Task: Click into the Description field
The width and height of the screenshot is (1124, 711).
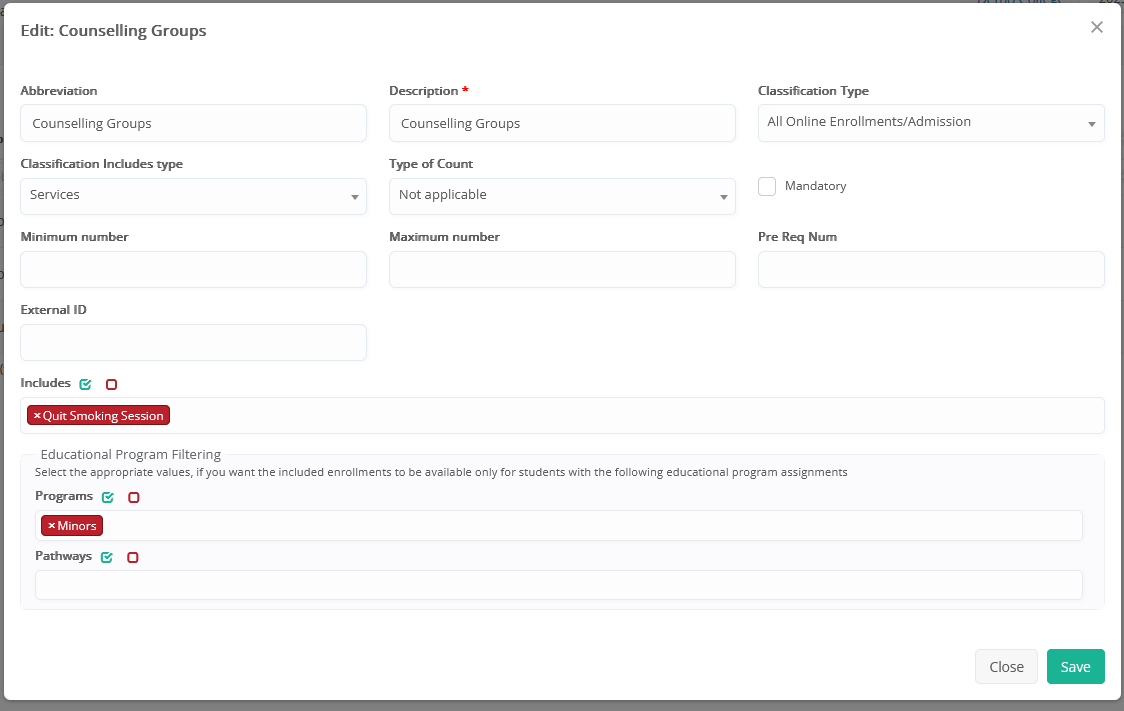Action: [x=562, y=124]
